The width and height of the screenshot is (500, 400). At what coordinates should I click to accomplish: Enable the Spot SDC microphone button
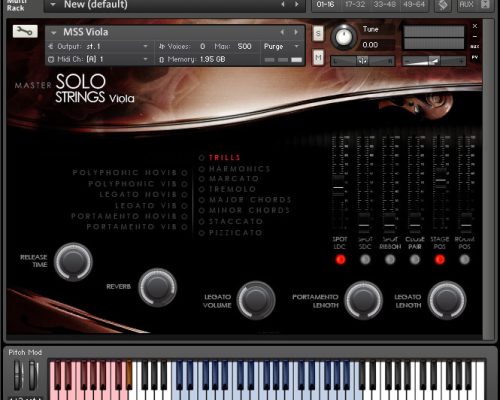[365, 259]
